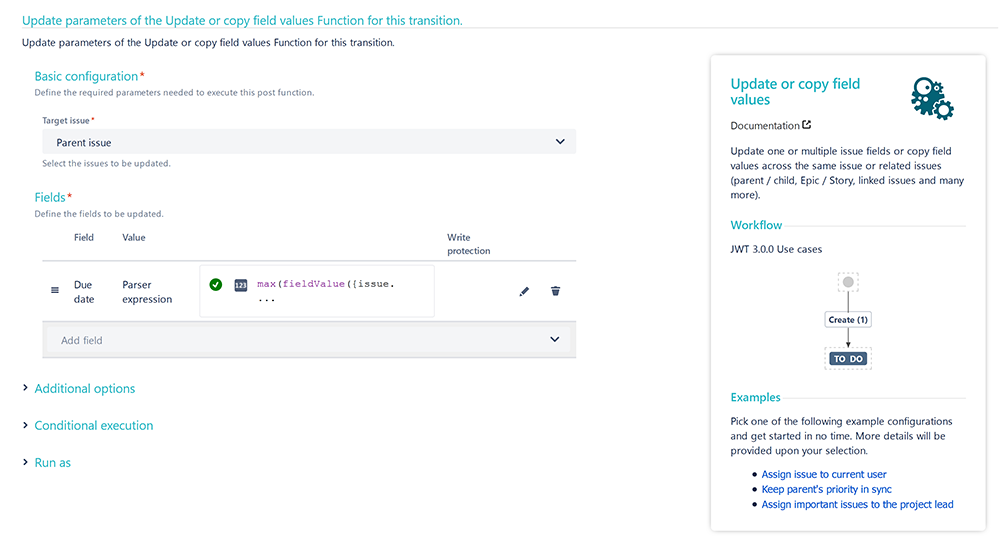Pick Assign important issues to project lead example
The width and height of the screenshot is (1000, 547).
tap(857, 504)
